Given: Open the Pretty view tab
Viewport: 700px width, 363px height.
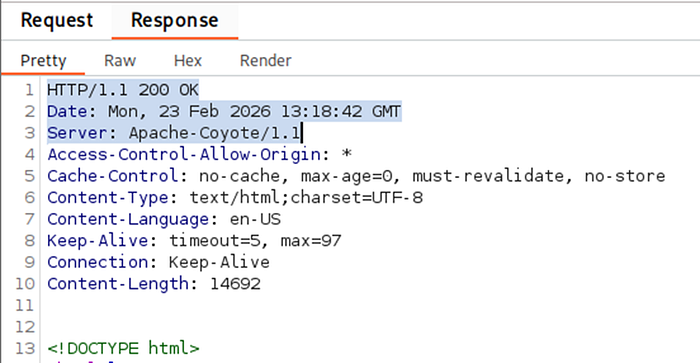Looking at the screenshot, I should point(43,61).
